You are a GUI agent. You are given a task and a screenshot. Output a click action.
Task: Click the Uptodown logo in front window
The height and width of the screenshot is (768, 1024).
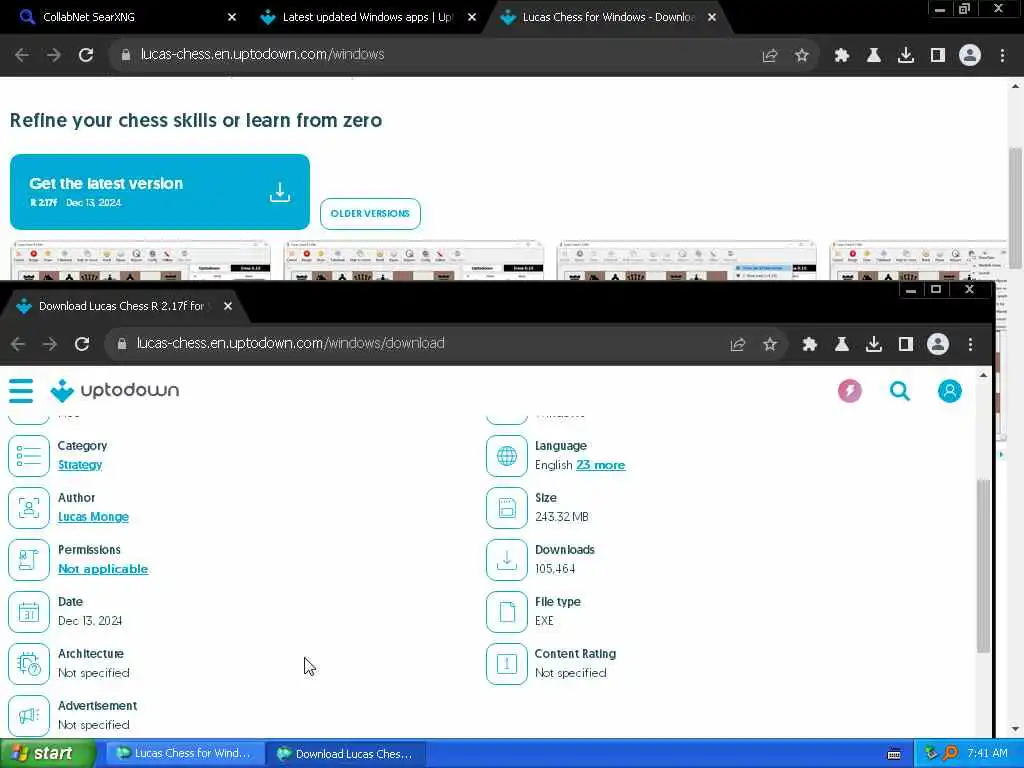pyautogui.click(x=114, y=391)
